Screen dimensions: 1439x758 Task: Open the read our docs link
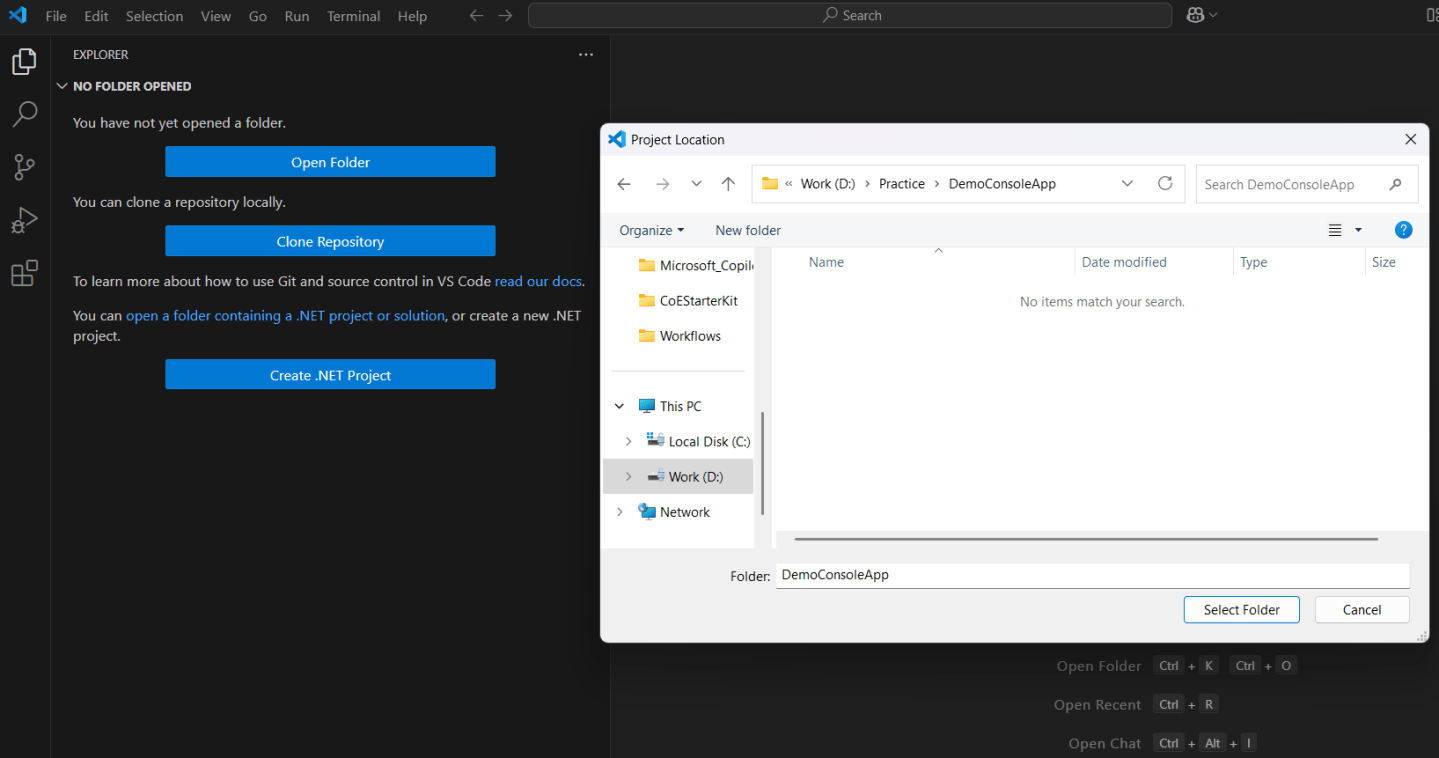point(537,281)
